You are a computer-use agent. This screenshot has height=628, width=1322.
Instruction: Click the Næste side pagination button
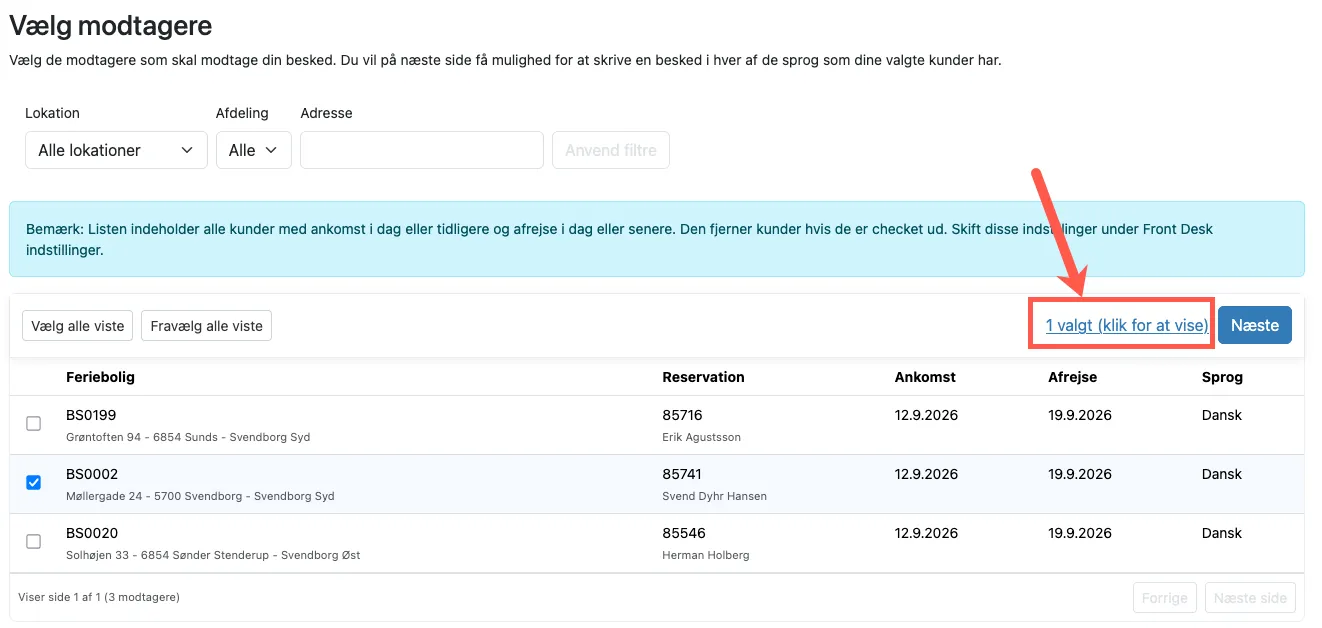1250,598
